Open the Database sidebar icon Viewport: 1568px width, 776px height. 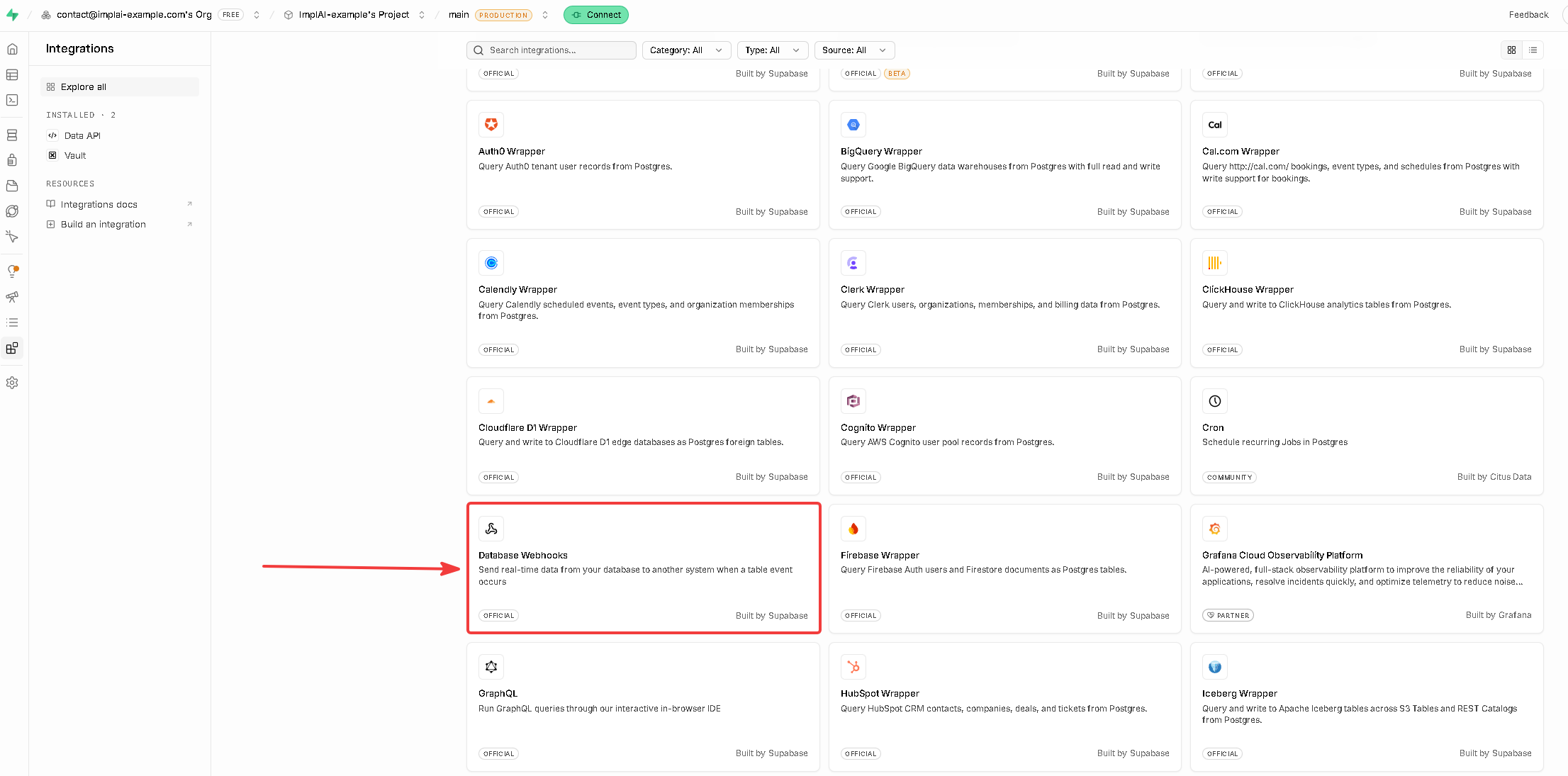tap(12, 135)
